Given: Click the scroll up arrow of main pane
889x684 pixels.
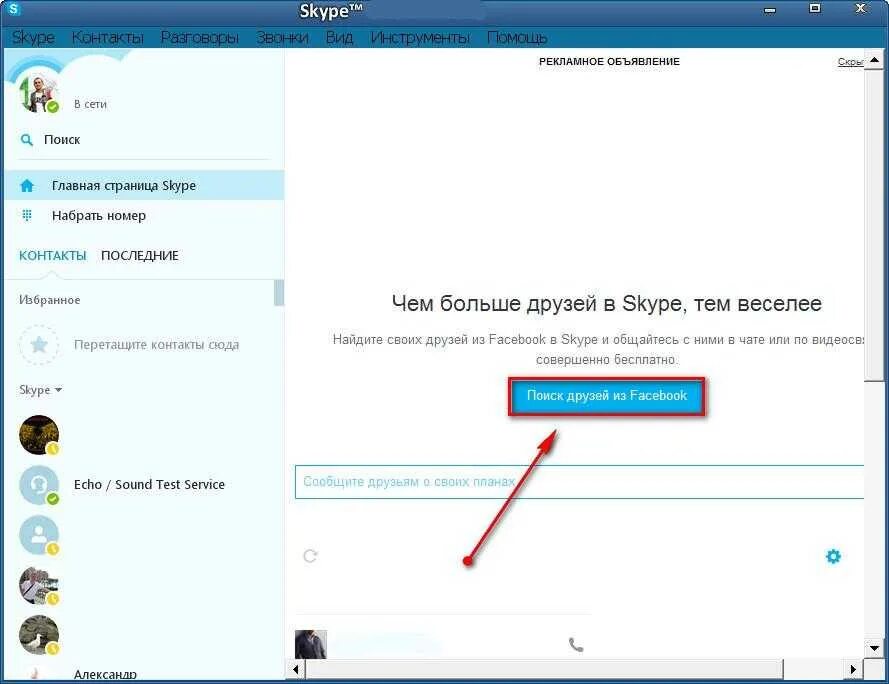Looking at the screenshot, I should 874,60.
